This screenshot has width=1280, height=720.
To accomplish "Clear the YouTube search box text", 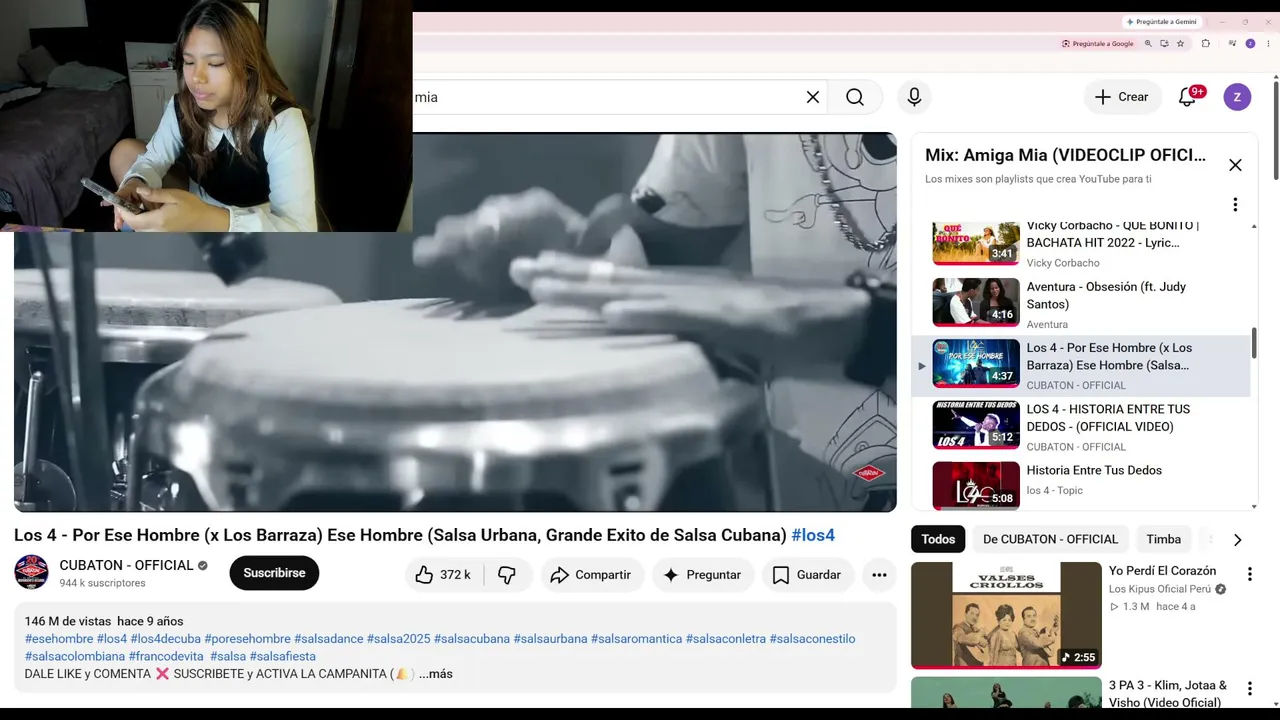I will (x=813, y=97).
